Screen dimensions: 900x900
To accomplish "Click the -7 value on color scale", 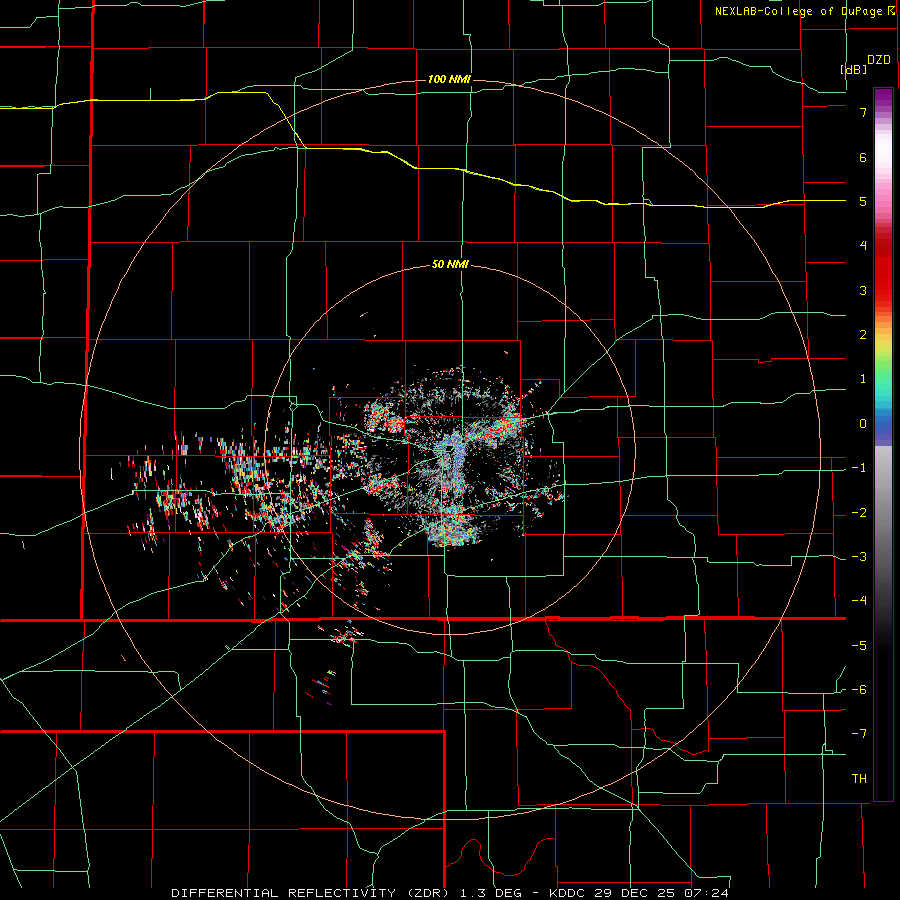I will click(x=859, y=734).
